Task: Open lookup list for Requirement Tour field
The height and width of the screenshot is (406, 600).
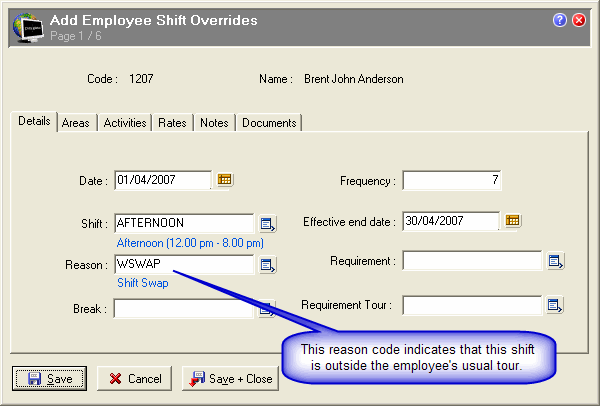Action: (x=556, y=305)
